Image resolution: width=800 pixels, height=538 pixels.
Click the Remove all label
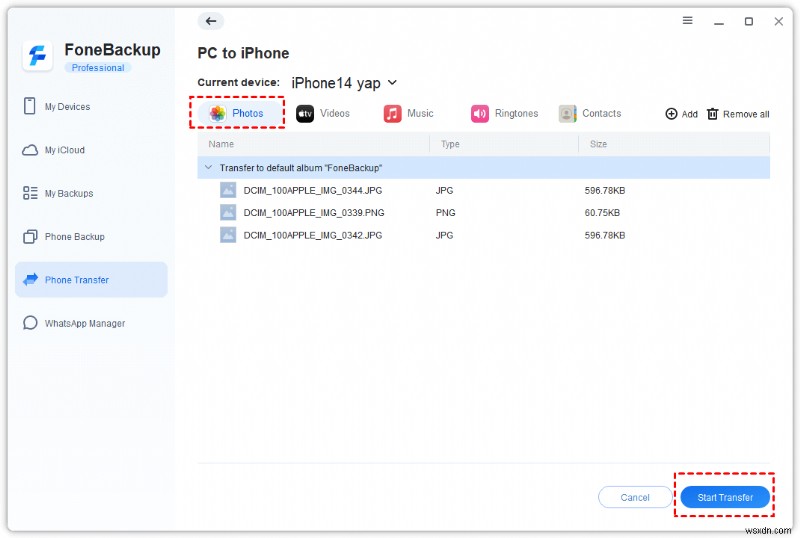pos(746,114)
